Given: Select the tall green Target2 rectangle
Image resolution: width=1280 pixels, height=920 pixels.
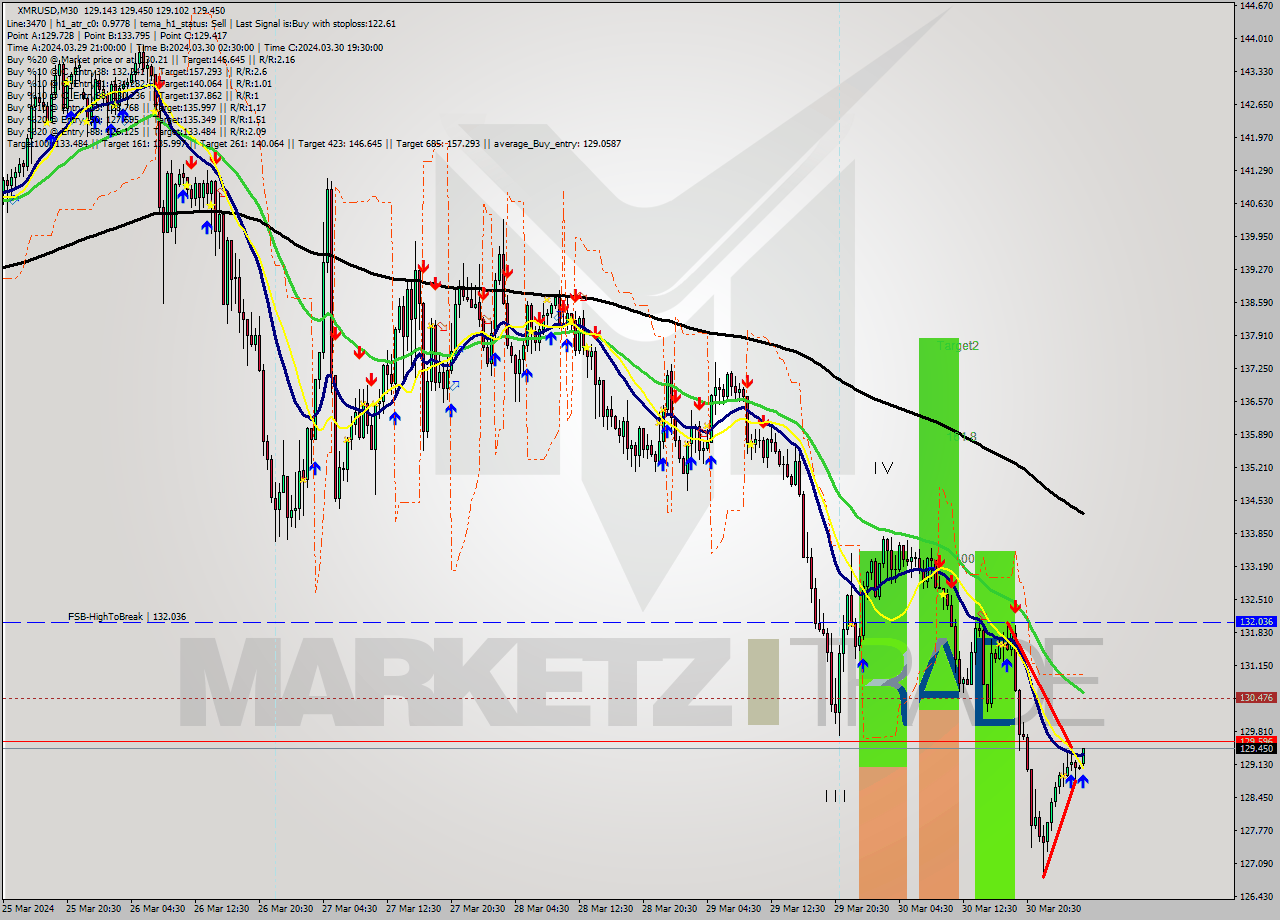Looking at the screenshot, I should coord(939,523).
